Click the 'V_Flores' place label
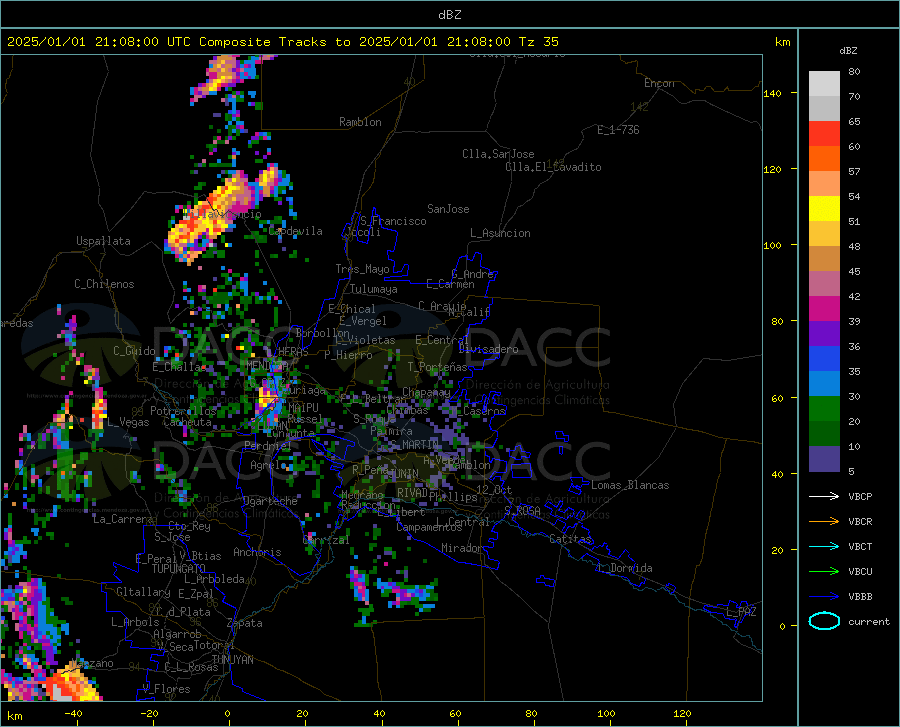Image resolution: width=900 pixels, height=727 pixels. pyautogui.click(x=166, y=689)
